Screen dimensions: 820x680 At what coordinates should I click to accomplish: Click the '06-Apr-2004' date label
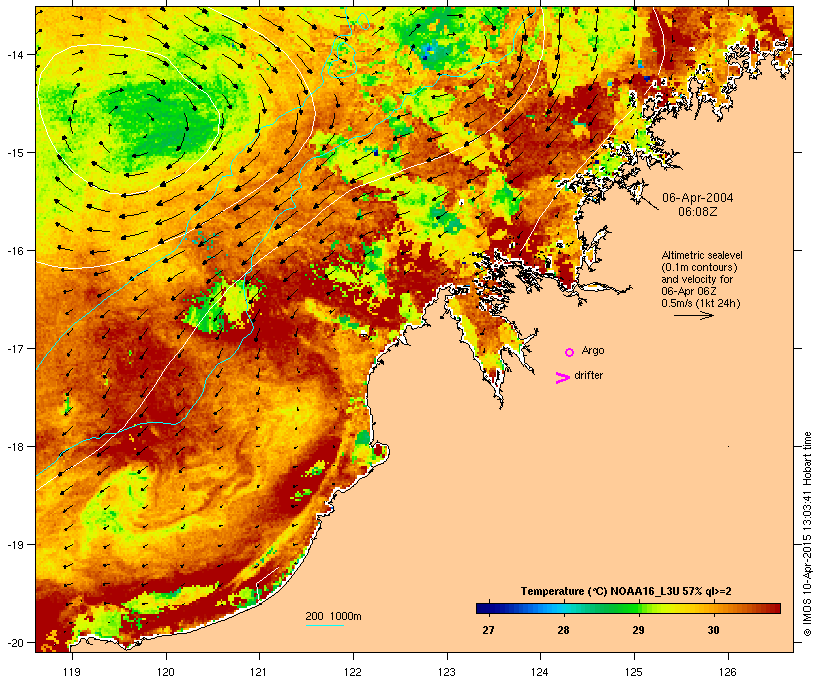698,198
